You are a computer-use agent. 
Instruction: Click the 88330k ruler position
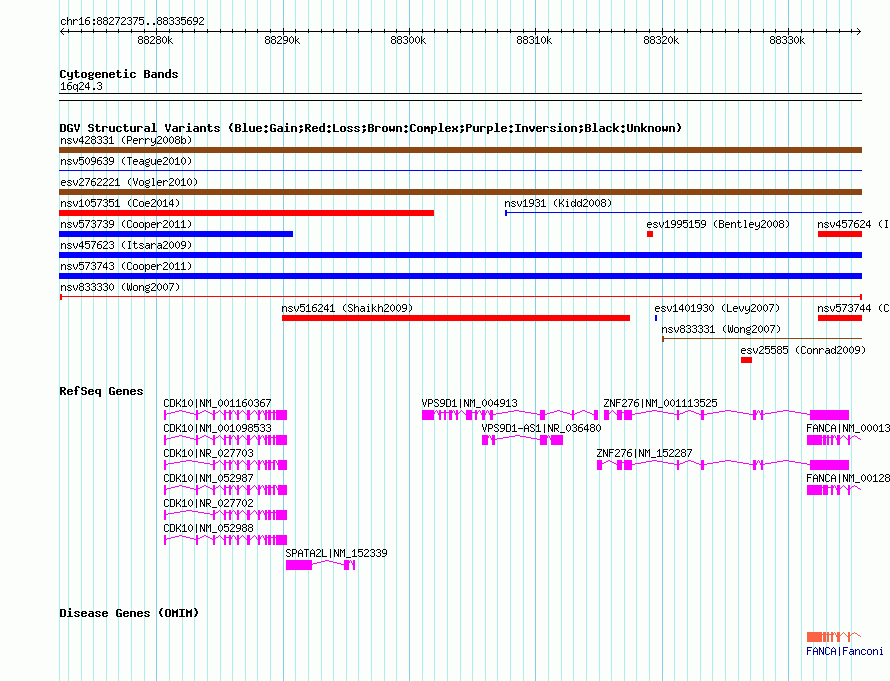787,40
